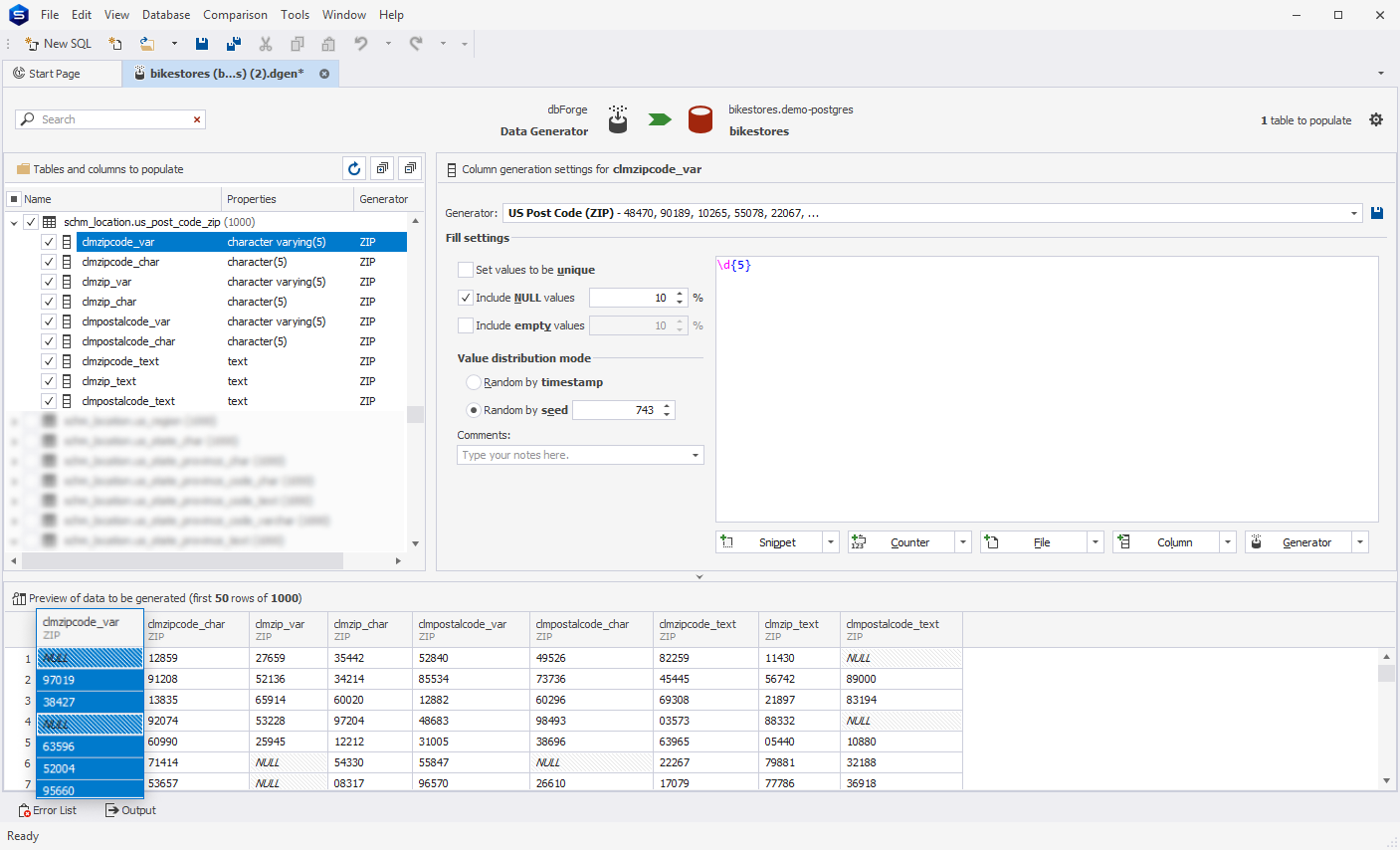Viewport: 1400px width, 850px height.
Task: Click the column icon beside clmzipcode_text
Action: (x=67, y=361)
